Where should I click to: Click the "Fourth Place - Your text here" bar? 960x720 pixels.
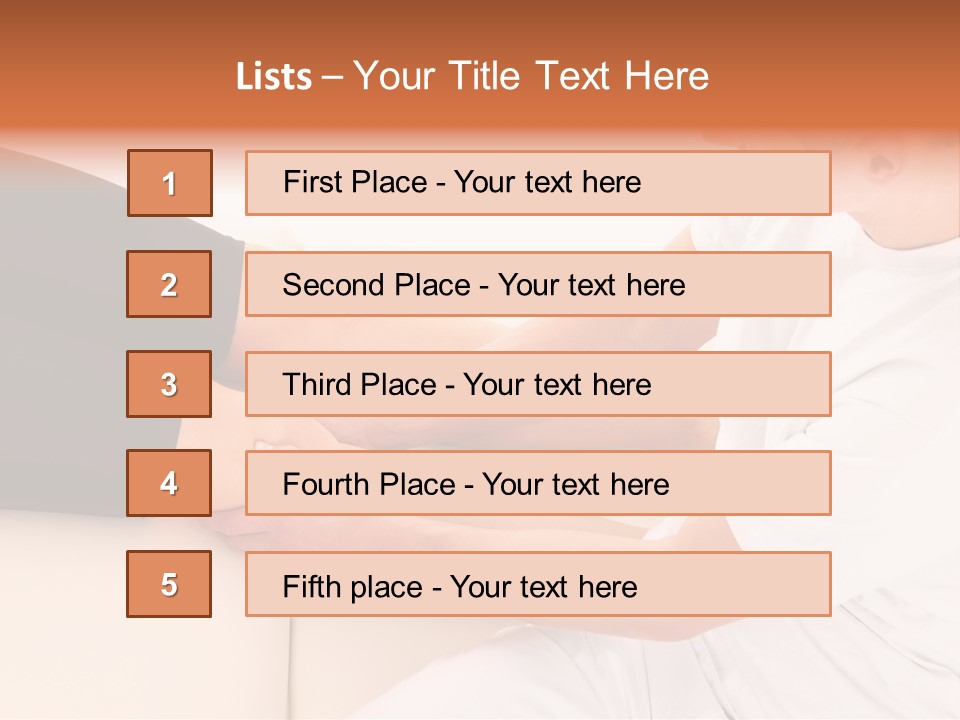click(538, 484)
